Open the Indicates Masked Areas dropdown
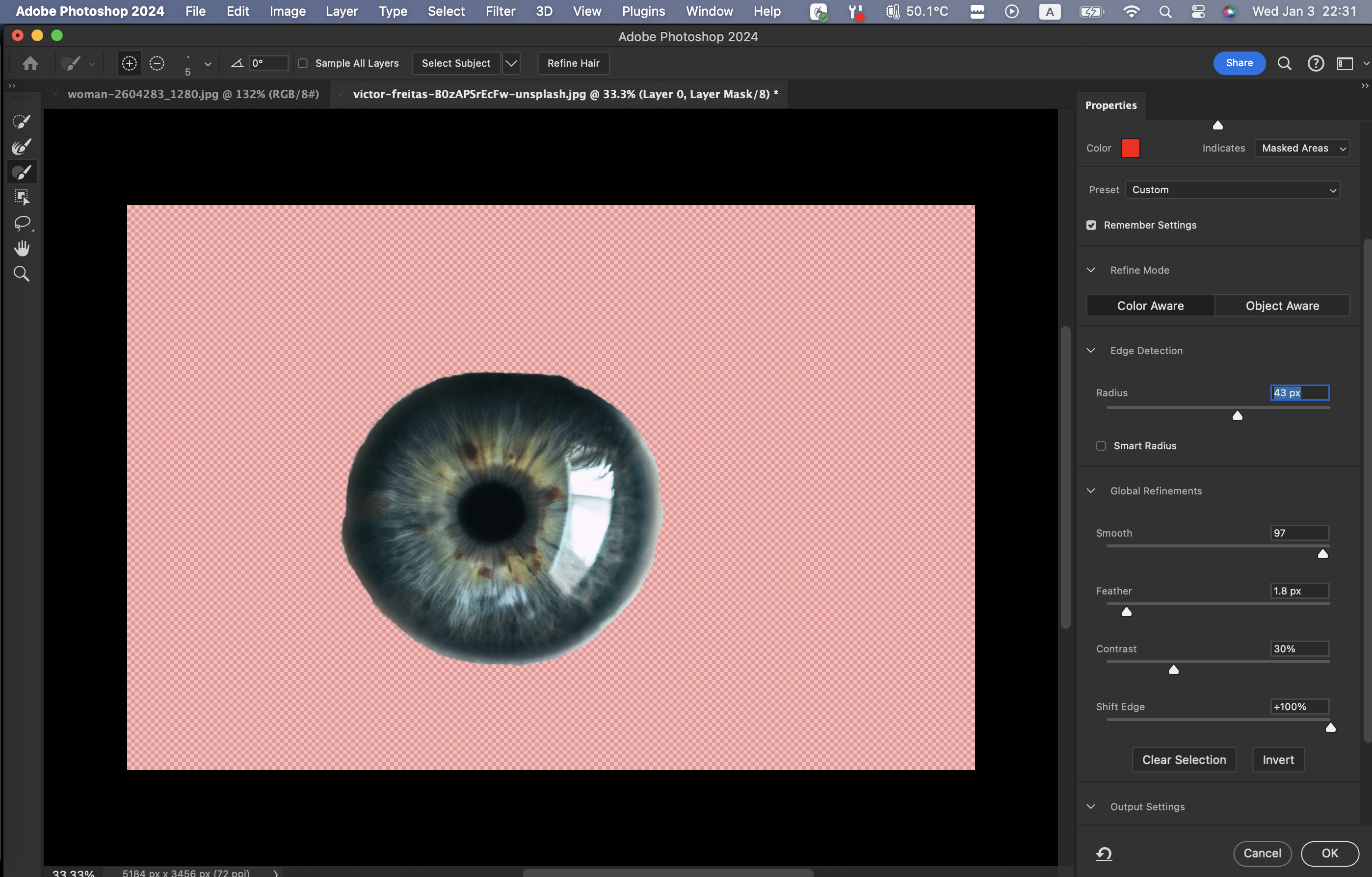 (x=1301, y=148)
